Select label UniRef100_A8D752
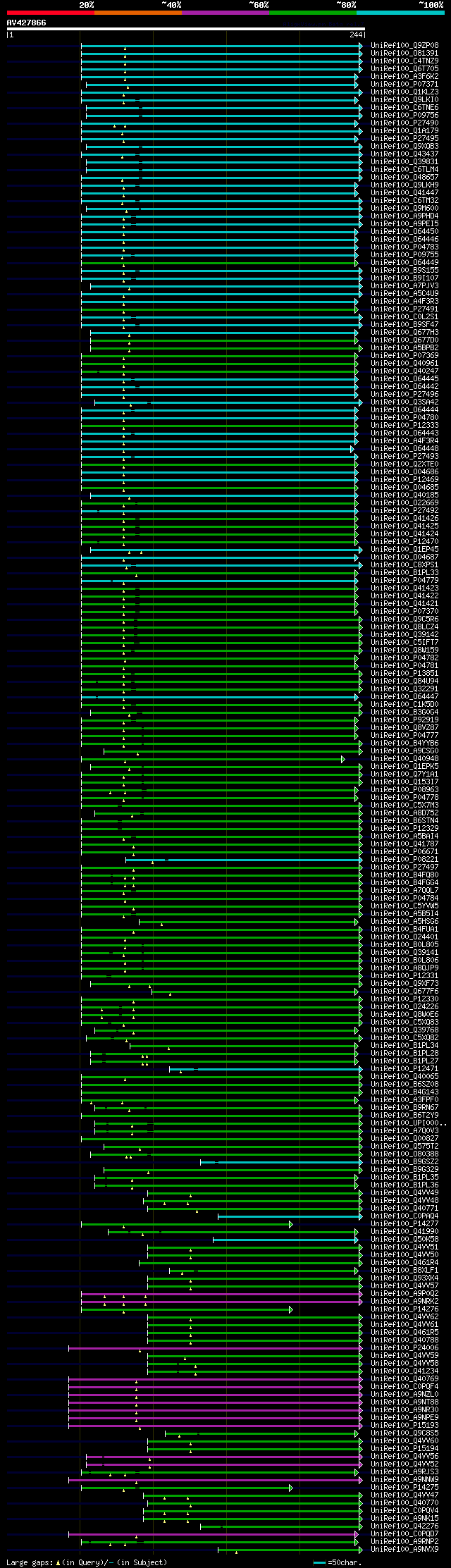The width and height of the screenshot is (451, 1568). (404, 813)
